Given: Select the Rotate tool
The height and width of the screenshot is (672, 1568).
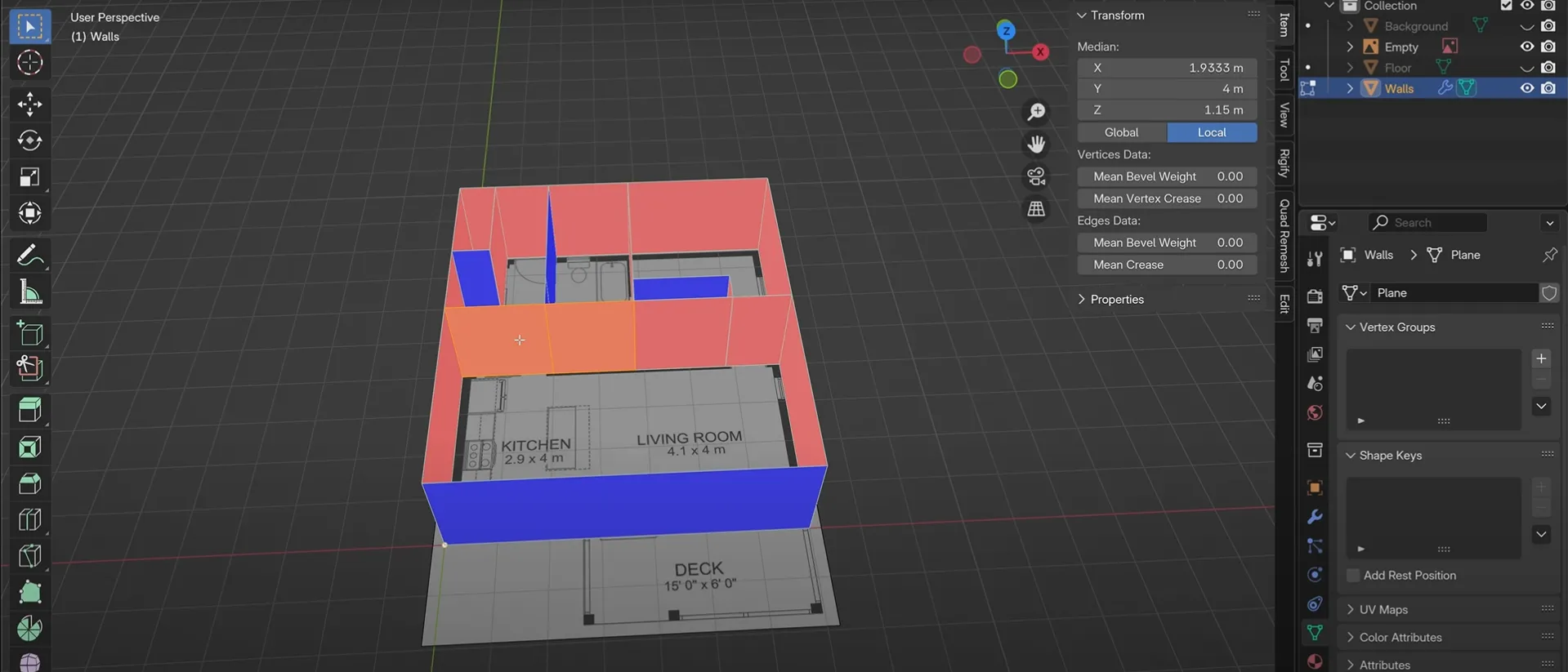Looking at the screenshot, I should click(30, 140).
